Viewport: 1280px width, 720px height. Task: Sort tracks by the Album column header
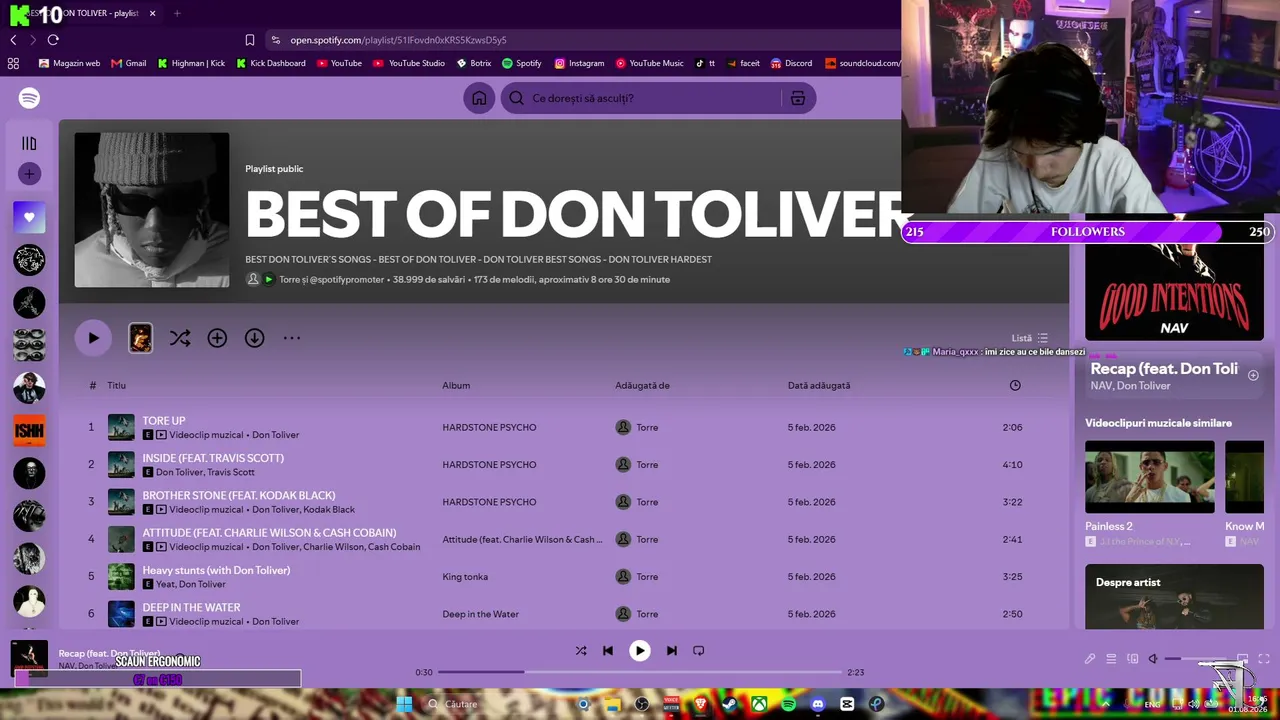(x=456, y=385)
